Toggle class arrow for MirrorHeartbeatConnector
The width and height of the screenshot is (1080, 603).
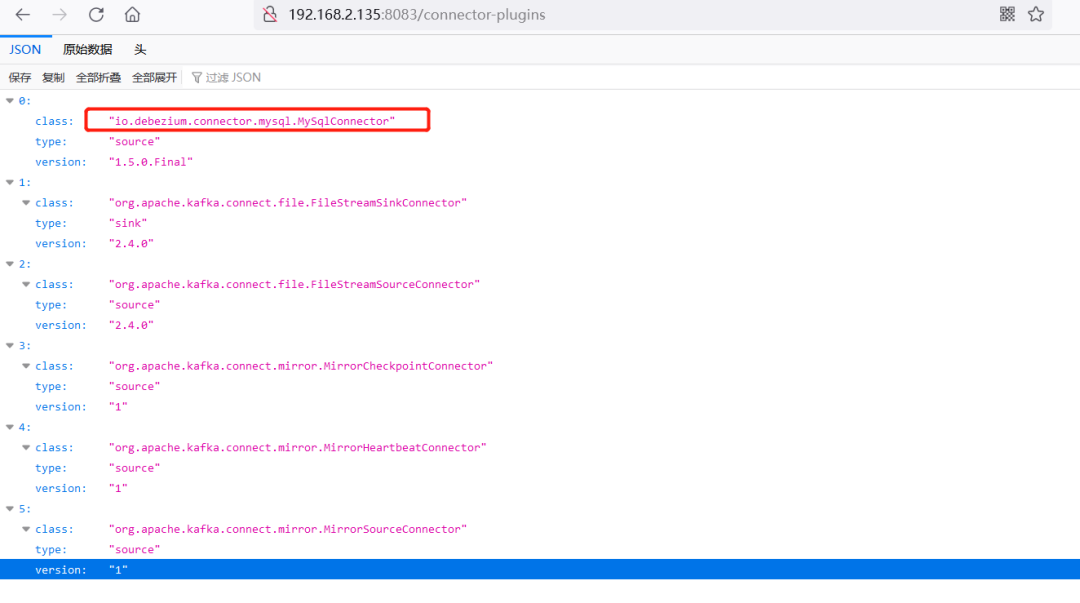click(x=26, y=448)
